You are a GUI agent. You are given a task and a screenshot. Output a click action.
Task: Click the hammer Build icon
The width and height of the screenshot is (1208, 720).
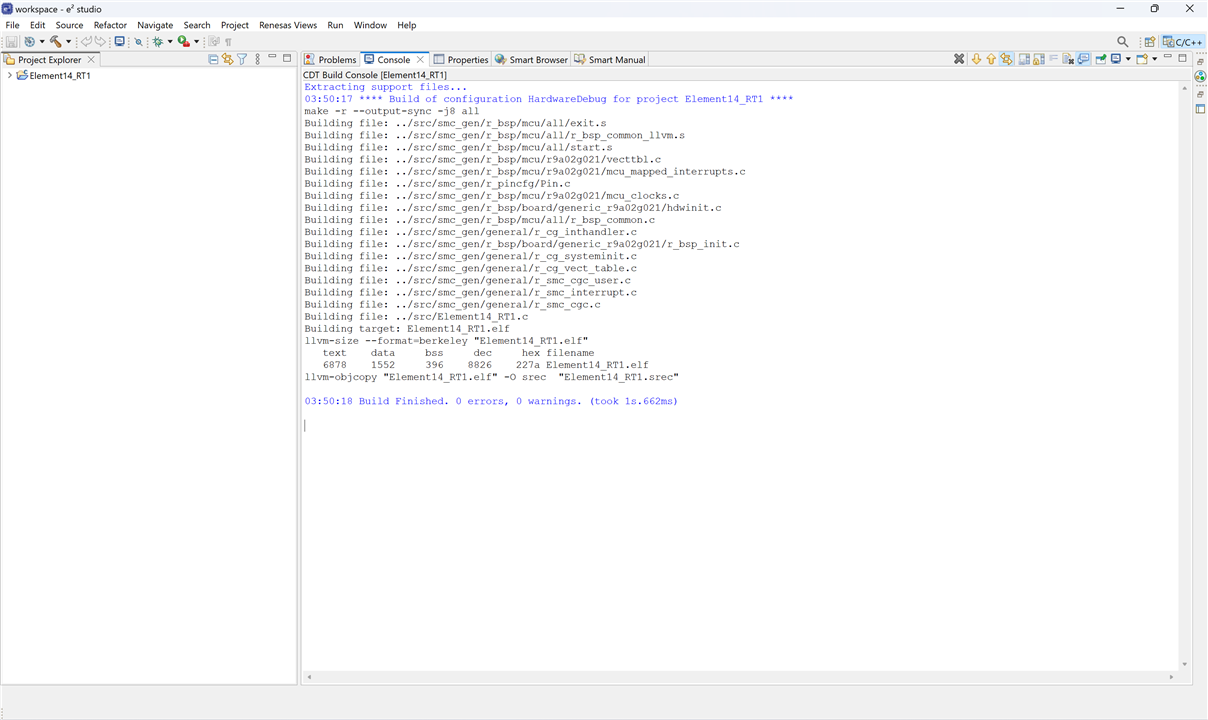tap(55, 42)
